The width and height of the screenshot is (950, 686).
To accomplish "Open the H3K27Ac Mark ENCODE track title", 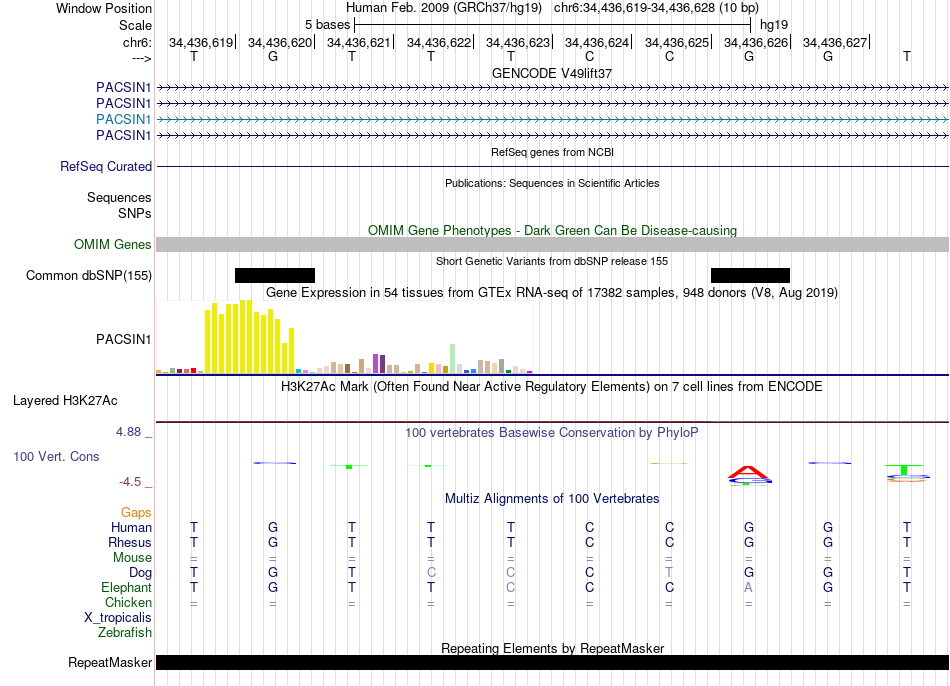I will pyautogui.click(x=552, y=387).
